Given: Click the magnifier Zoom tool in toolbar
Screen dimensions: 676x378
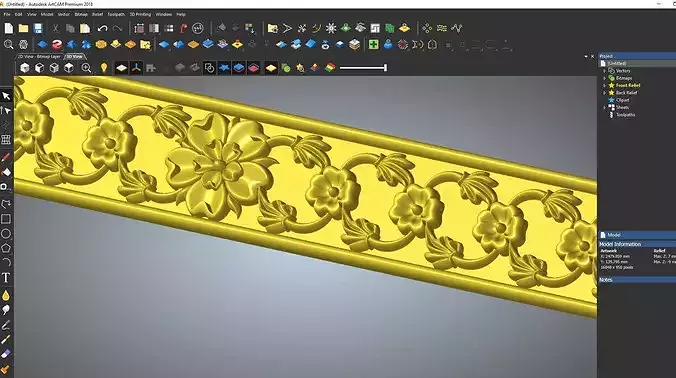Looking at the screenshot, I should pos(8,44).
